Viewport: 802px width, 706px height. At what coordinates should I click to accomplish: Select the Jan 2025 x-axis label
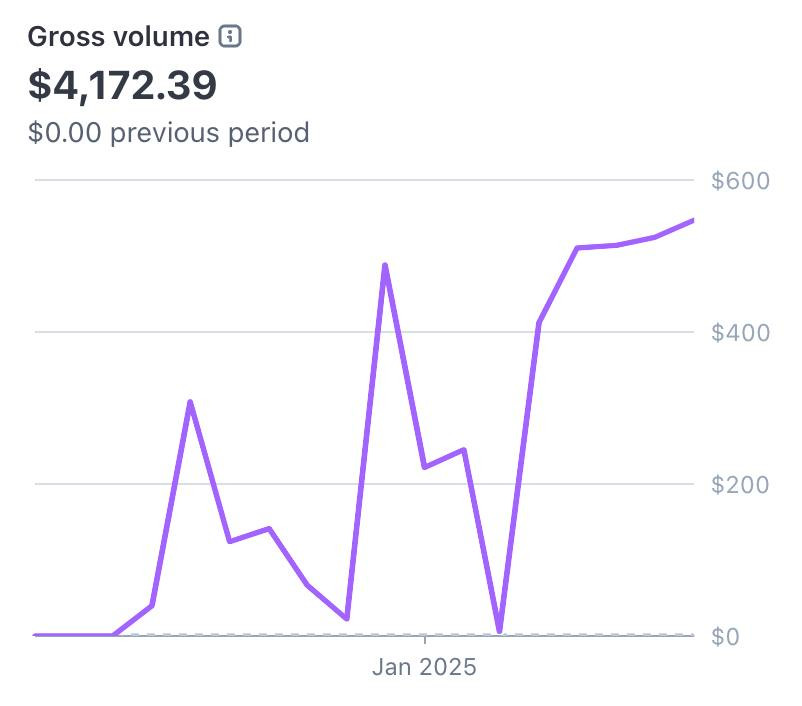coord(424,667)
